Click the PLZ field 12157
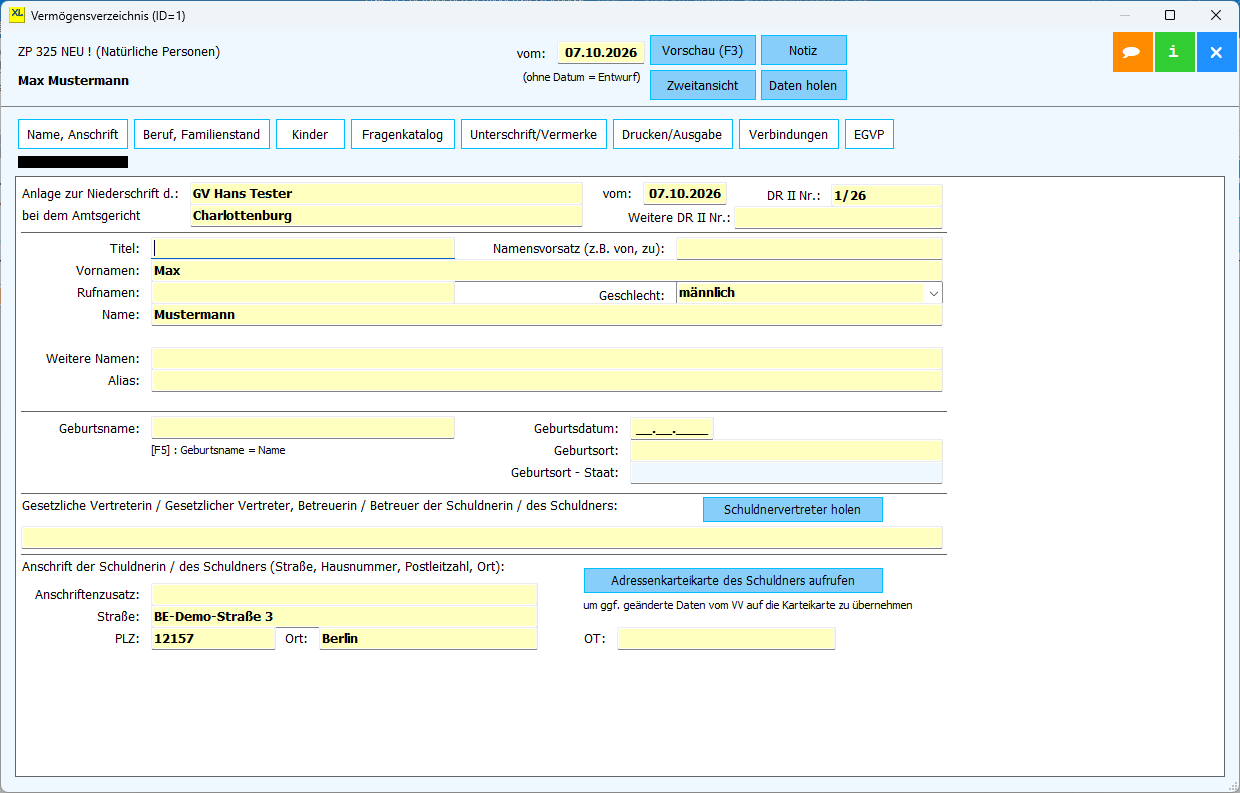The height and width of the screenshot is (793, 1240). (213, 638)
